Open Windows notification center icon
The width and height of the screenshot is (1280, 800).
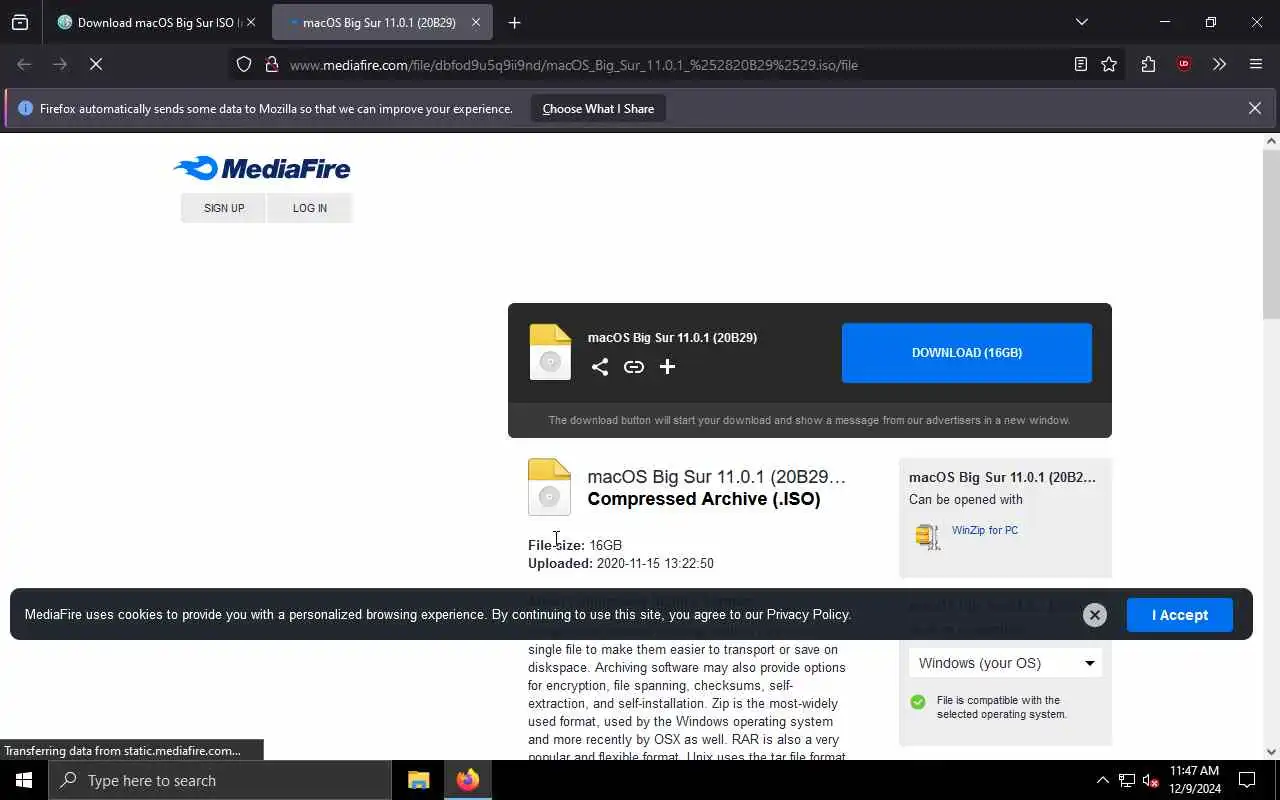1248,780
